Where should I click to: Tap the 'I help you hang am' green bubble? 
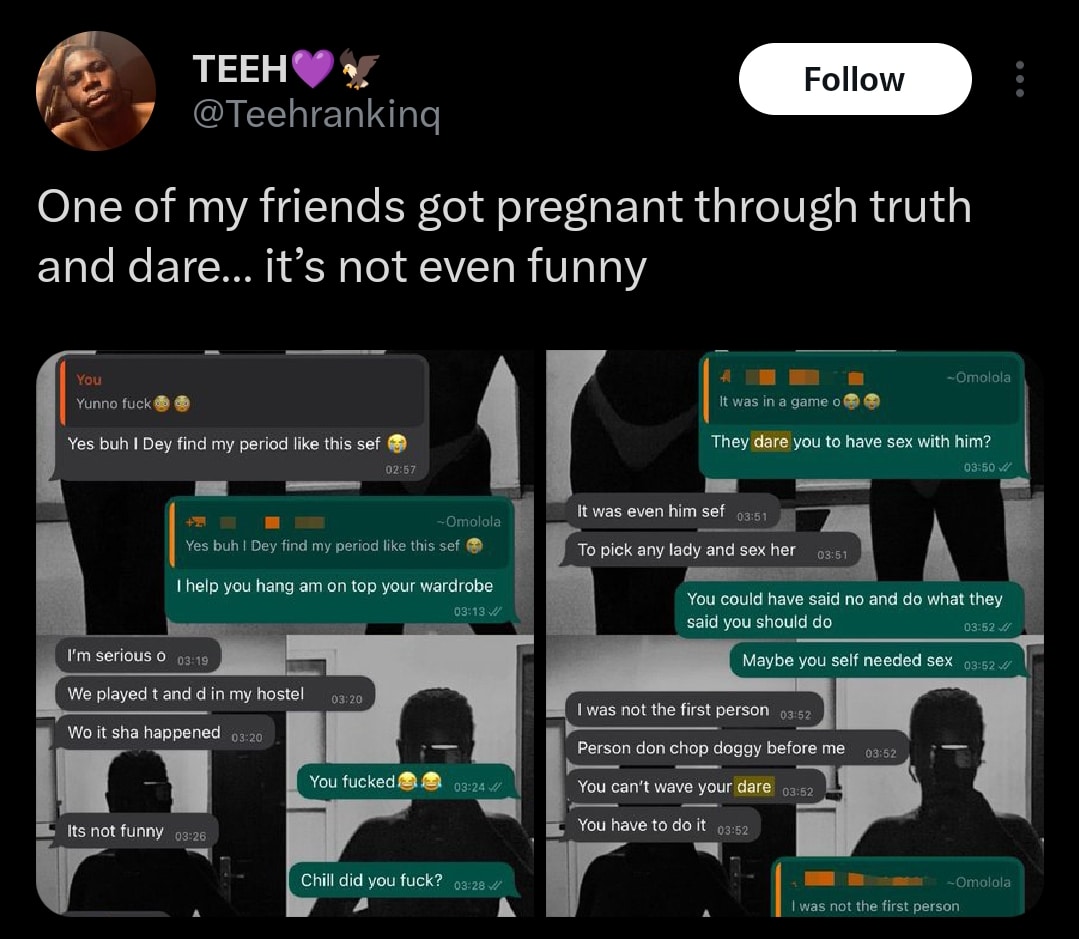pos(340,561)
